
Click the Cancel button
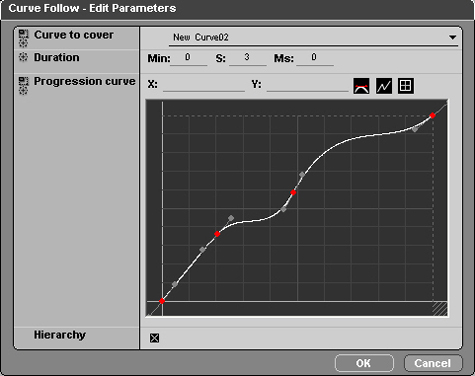tap(433, 363)
